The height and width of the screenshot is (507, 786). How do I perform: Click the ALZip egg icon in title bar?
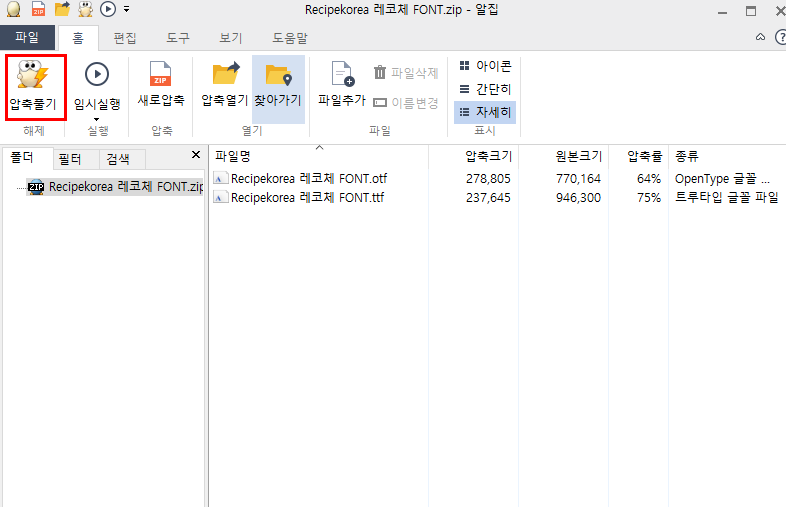click(x=14, y=9)
